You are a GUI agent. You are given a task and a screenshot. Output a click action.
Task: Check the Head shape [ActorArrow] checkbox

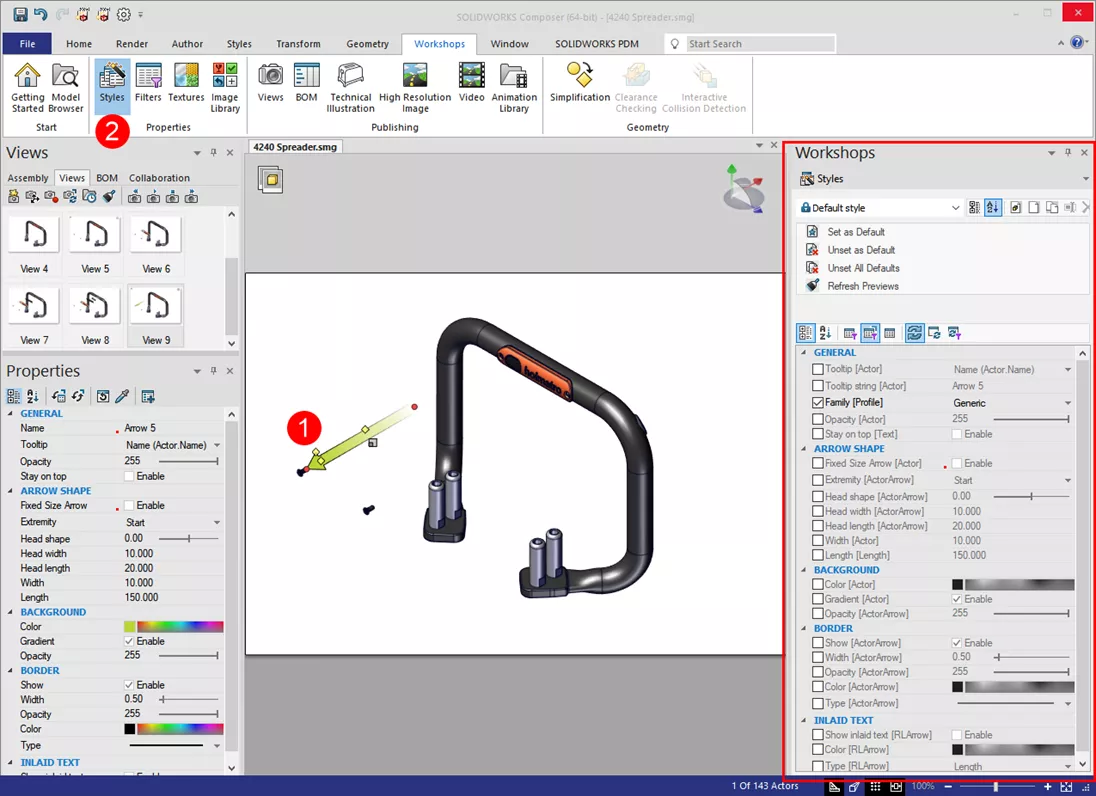818,496
